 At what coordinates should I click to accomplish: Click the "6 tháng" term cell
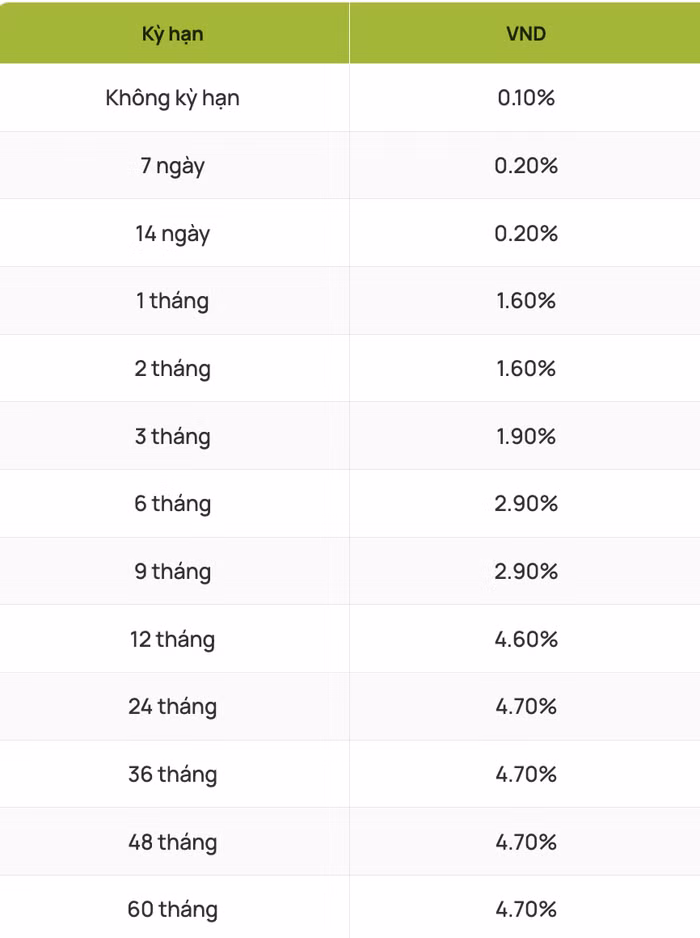(x=172, y=503)
